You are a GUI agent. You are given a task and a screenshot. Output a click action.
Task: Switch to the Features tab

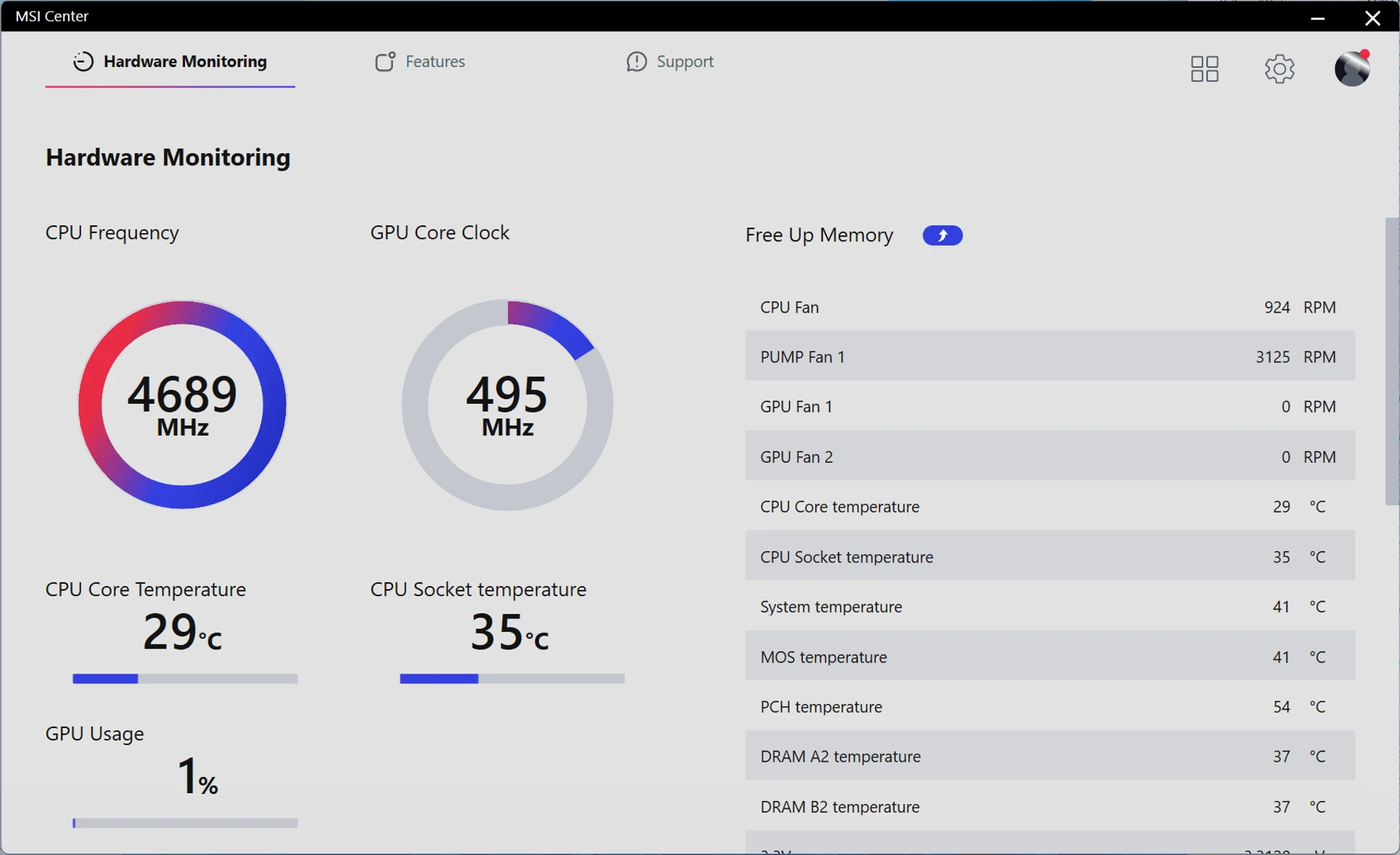pyautogui.click(x=420, y=62)
